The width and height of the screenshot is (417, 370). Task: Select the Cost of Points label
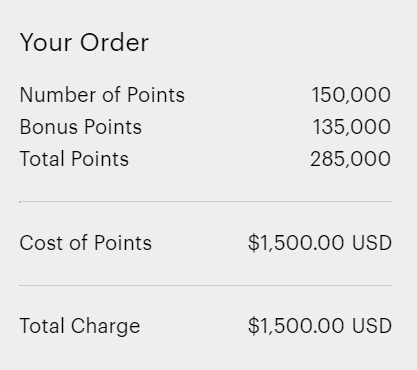coord(86,243)
